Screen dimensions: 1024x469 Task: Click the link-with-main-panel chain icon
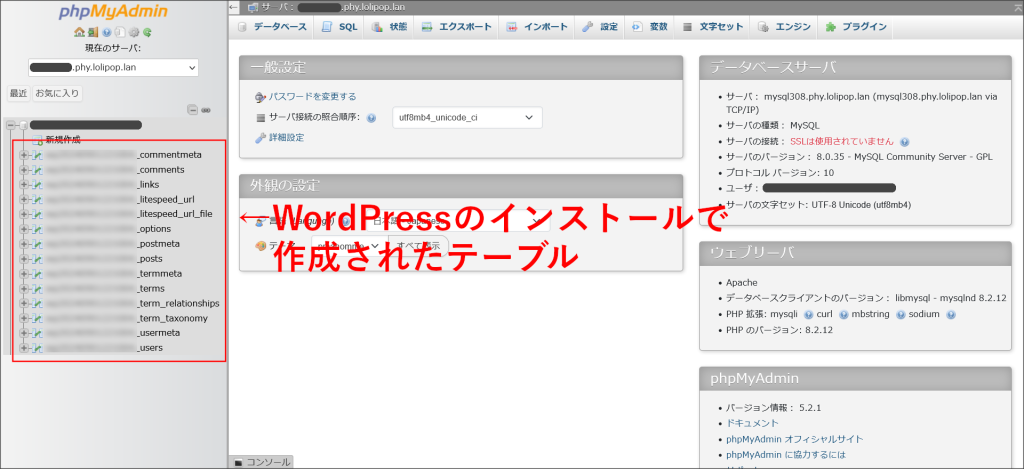coord(206,110)
